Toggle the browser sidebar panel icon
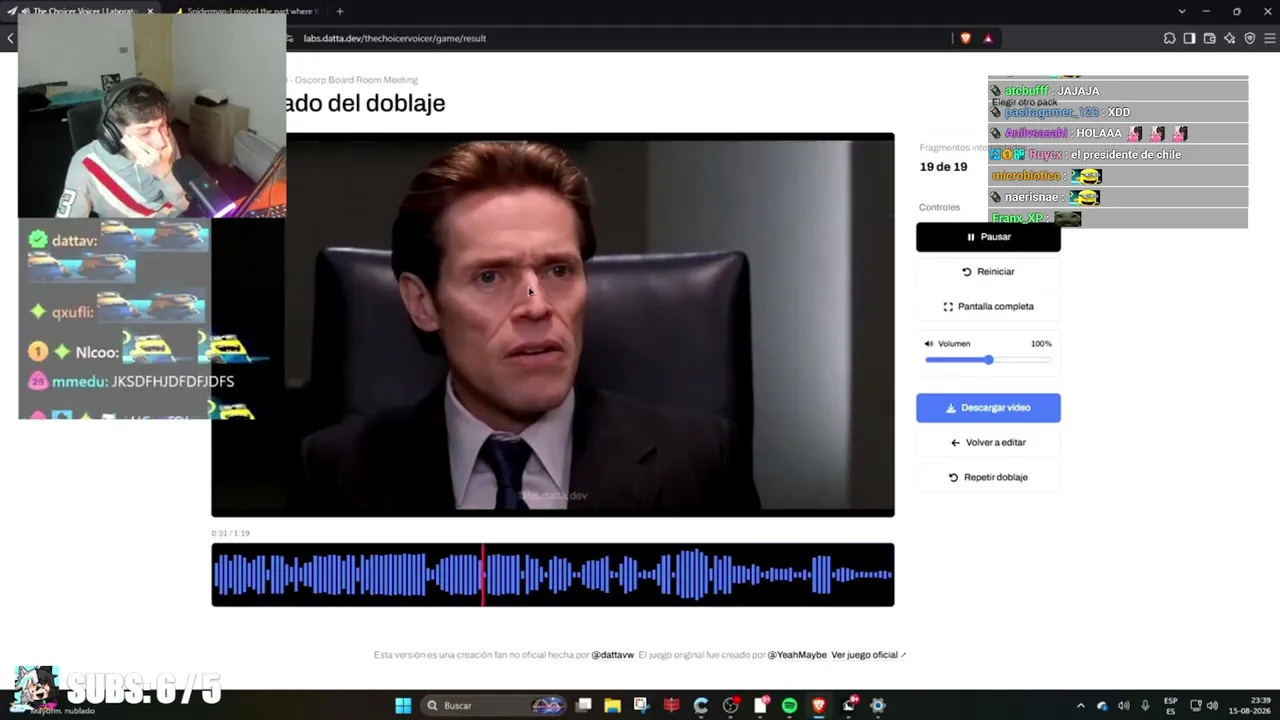 1189,38
